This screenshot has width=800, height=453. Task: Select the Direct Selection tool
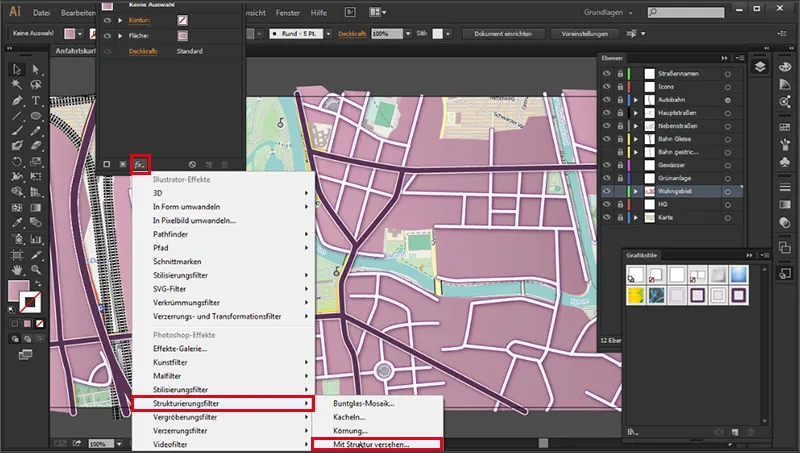pyautogui.click(x=36, y=69)
